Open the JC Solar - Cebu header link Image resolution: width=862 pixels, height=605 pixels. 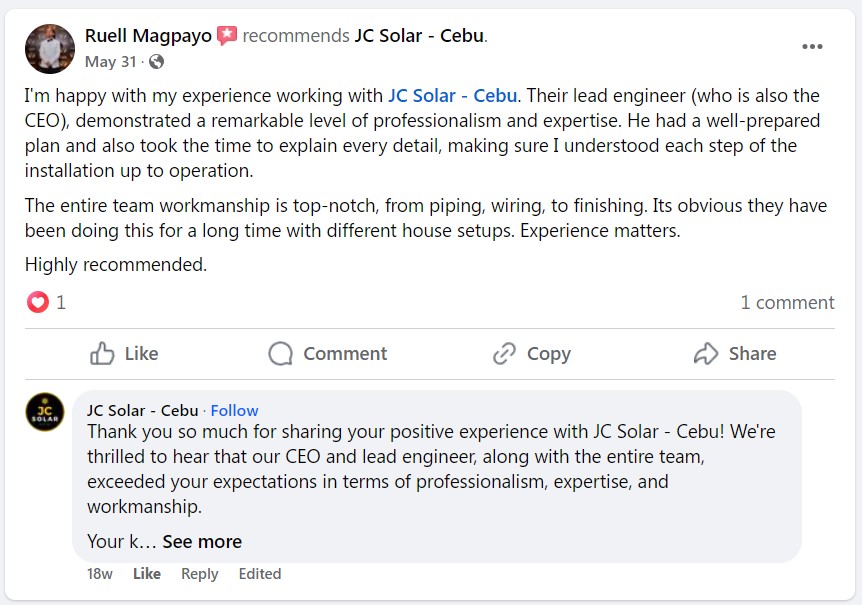[418, 36]
